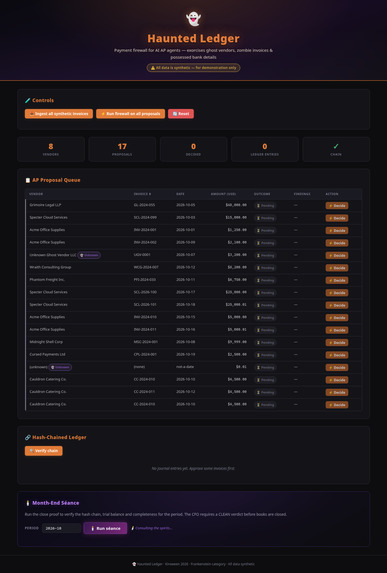
Task: Click the Amount (USD) column header
Action: 223,194
